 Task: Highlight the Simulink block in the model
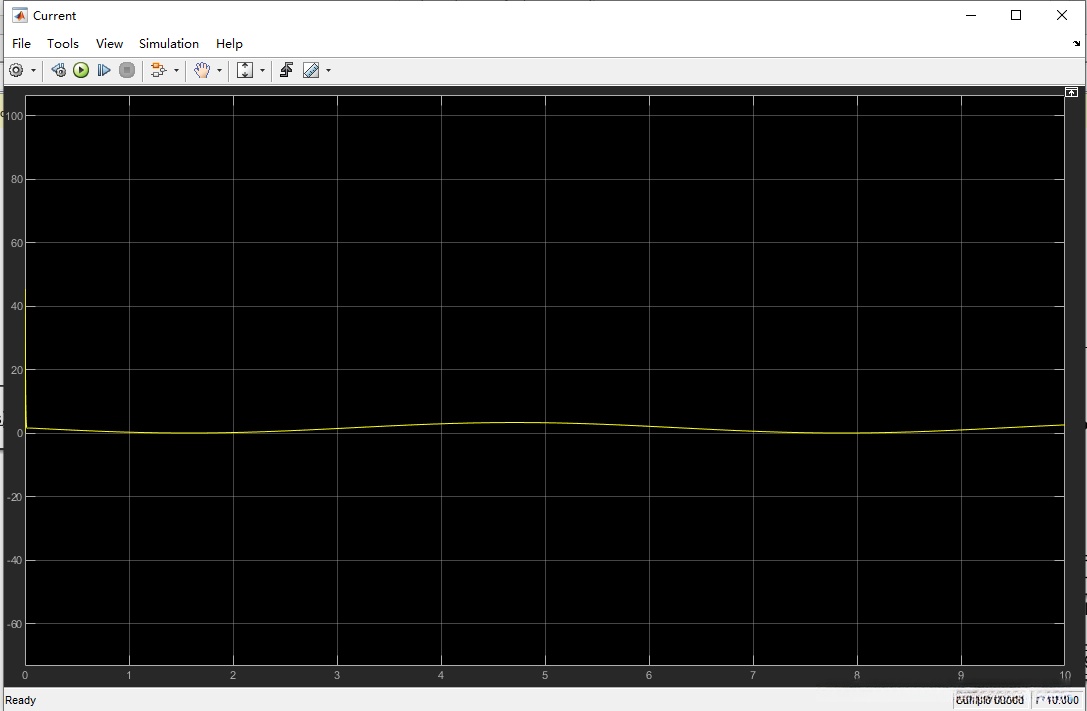(x=159, y=70)
